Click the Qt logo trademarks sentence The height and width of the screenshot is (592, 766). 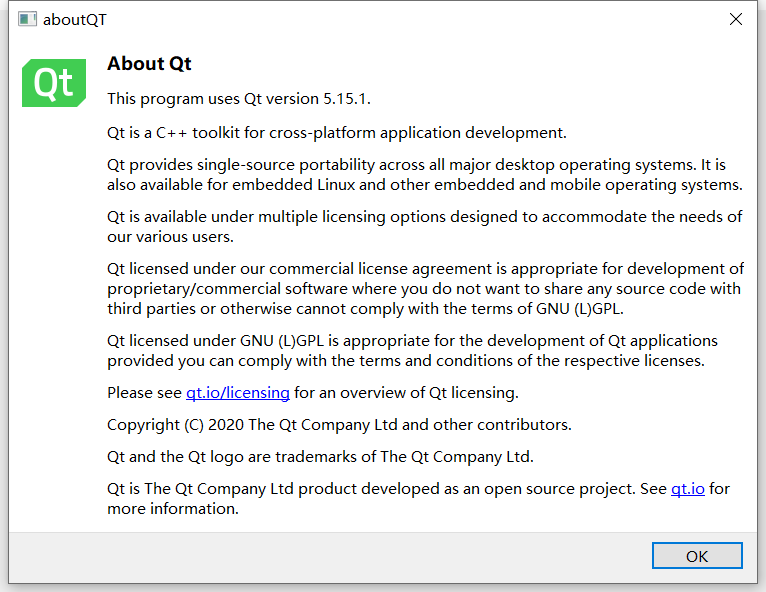pyautogui.click(x=320, y=457)
